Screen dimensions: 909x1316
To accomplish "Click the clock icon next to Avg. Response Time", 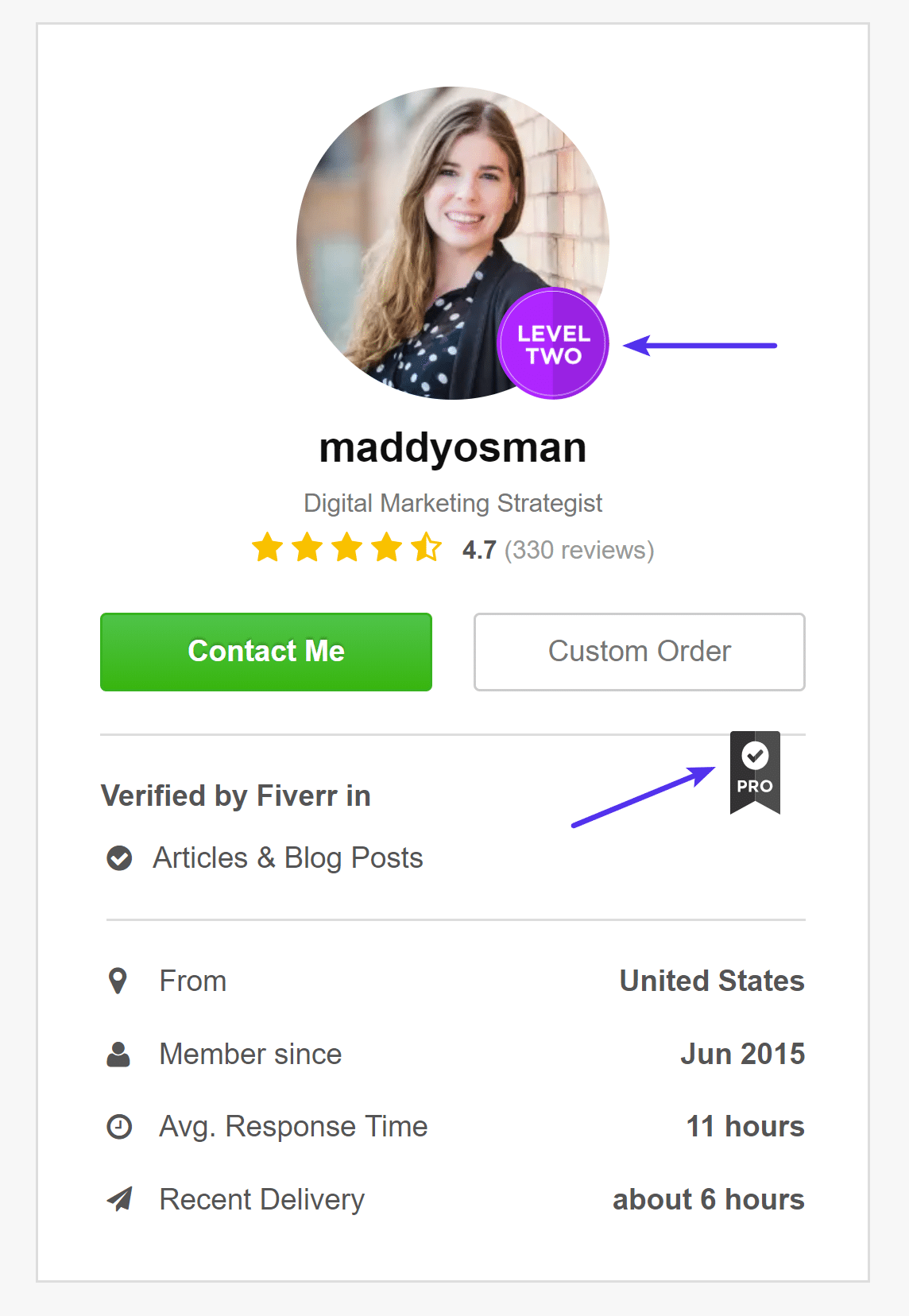I will coord(118,1126).
